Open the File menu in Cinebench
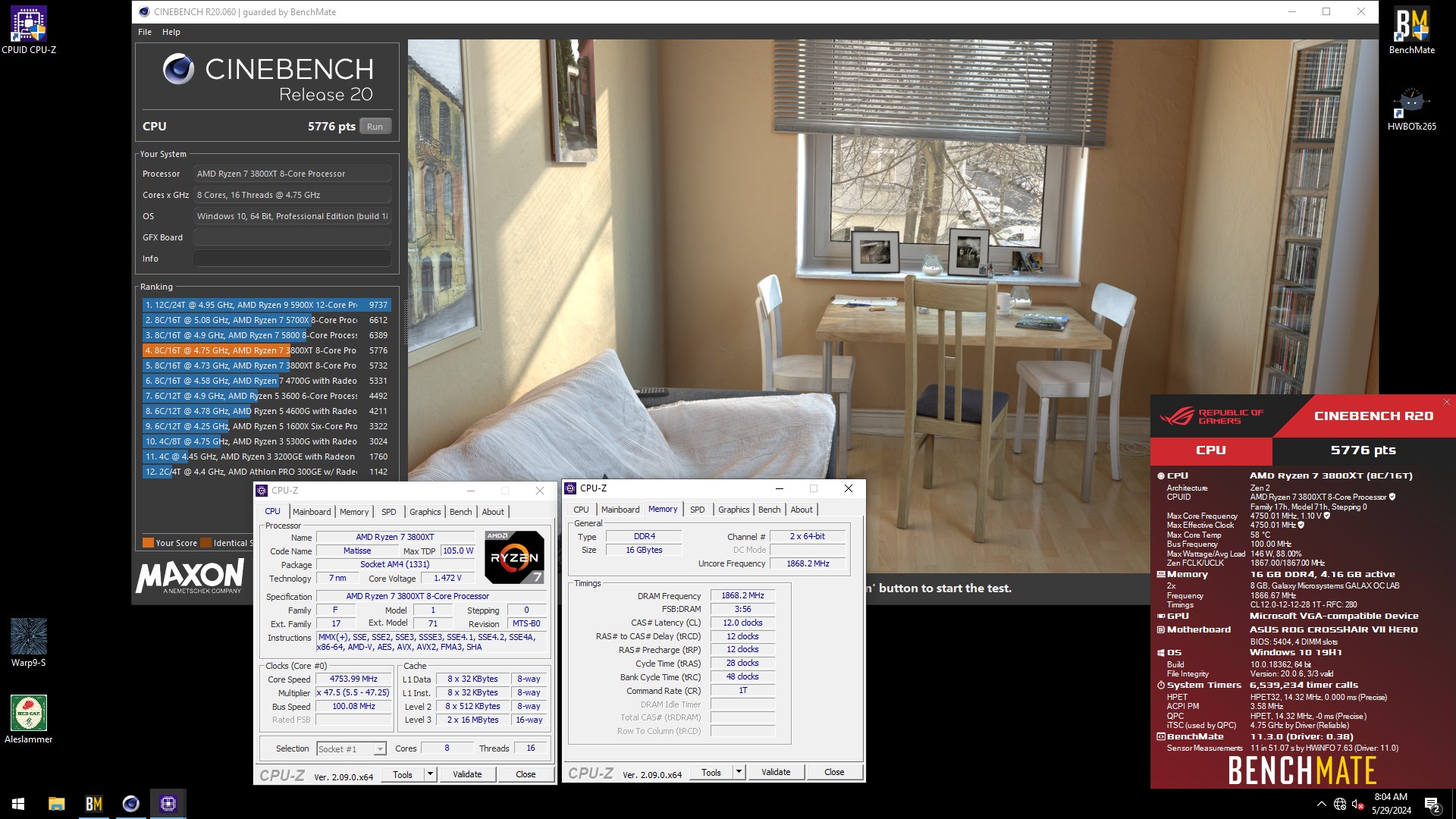 145,32
